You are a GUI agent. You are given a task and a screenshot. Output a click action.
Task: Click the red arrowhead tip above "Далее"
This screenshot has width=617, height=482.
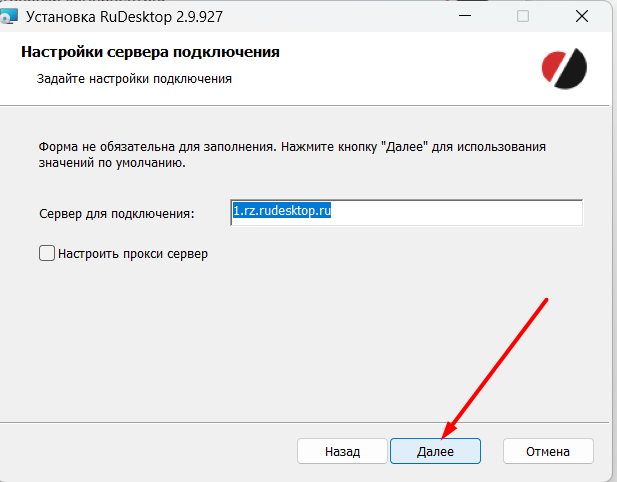445,435
